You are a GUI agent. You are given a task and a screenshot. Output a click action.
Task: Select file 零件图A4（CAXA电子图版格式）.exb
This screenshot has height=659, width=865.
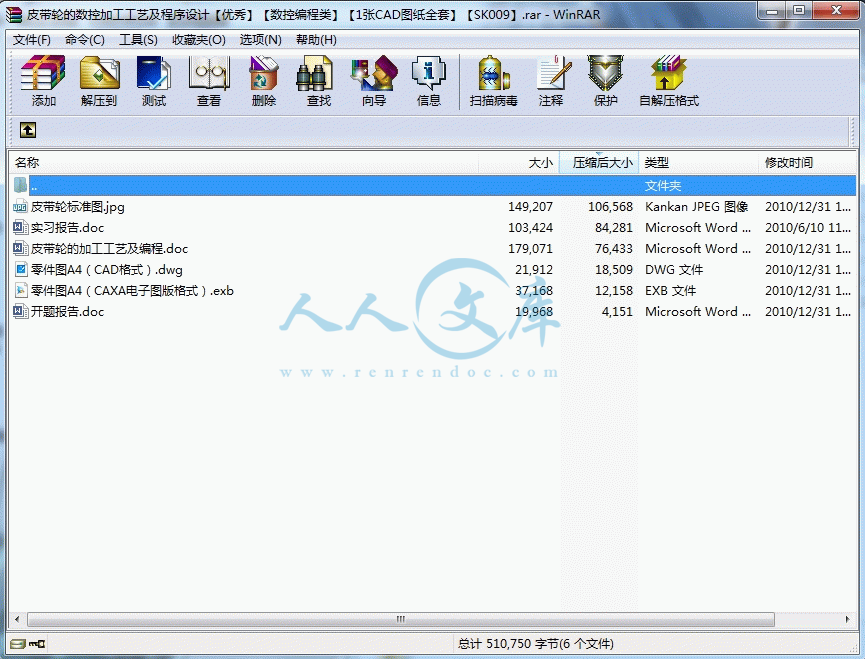132,291
